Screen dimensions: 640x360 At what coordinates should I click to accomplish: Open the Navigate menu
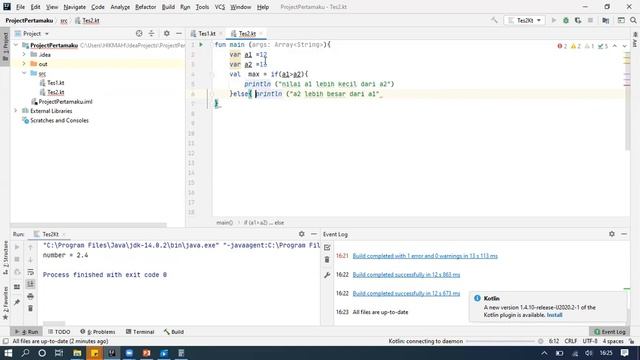[75, 7]
